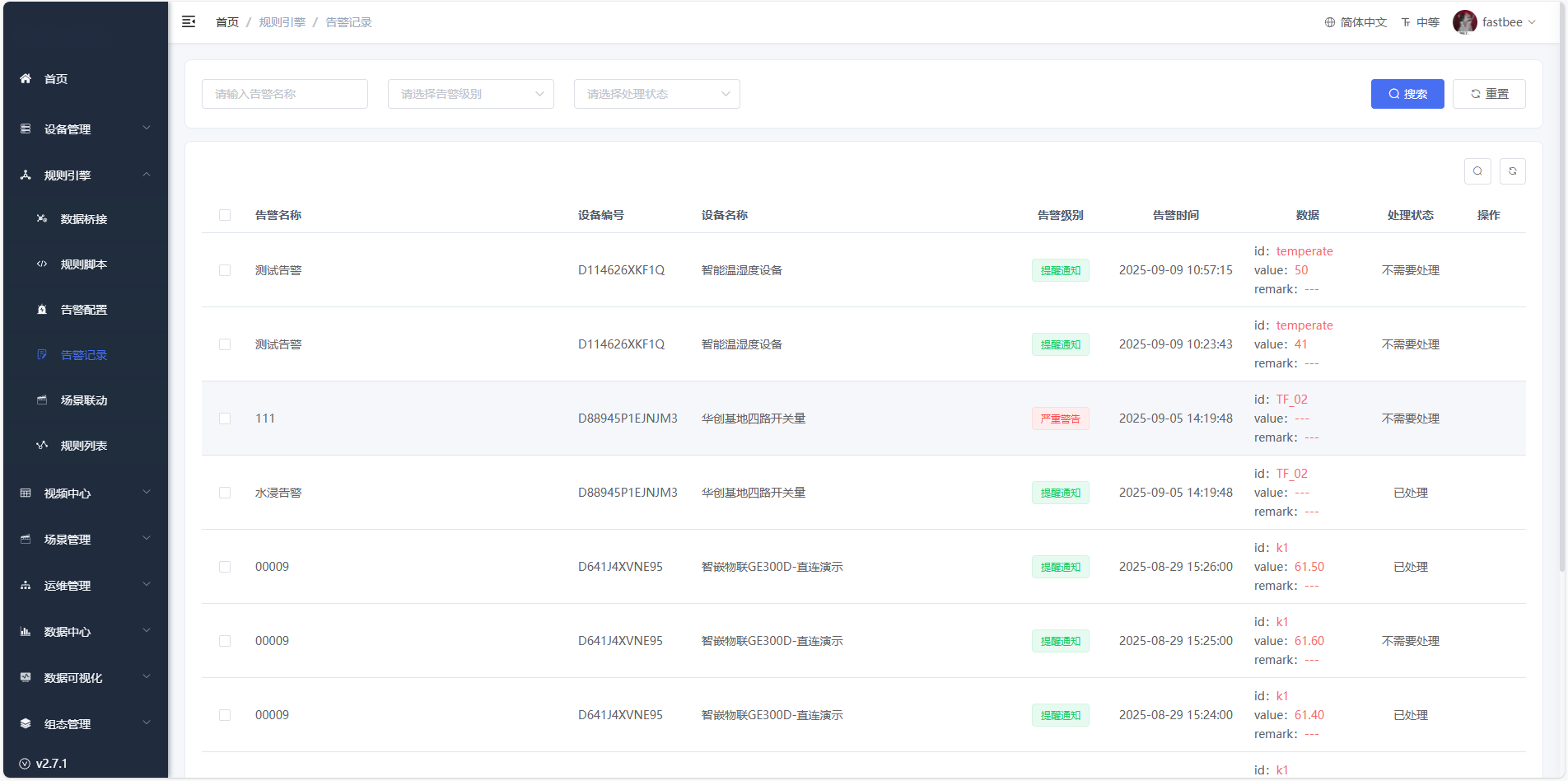Focus the 请输入告警名称 input field
Screen dimensions: 1568x781
284,94
